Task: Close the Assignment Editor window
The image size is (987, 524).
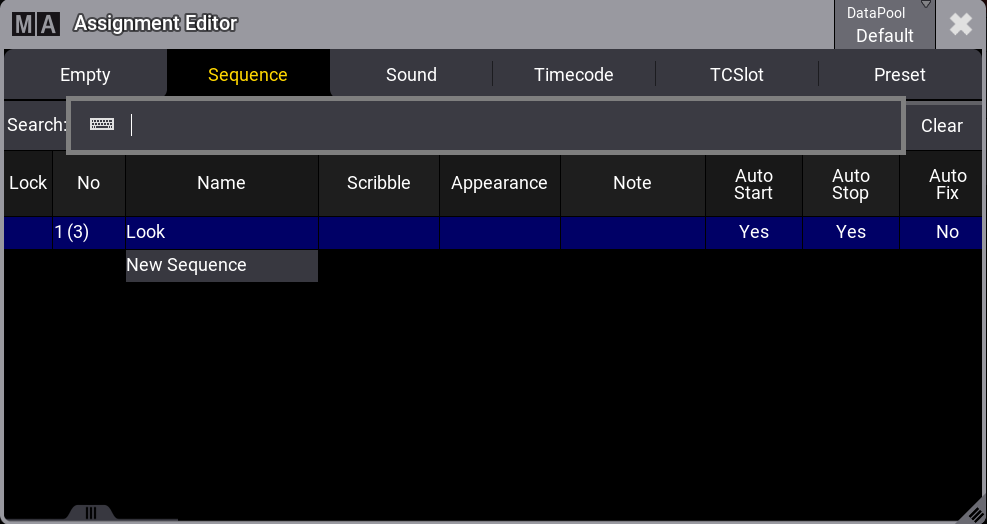Action: click(960, 25)
